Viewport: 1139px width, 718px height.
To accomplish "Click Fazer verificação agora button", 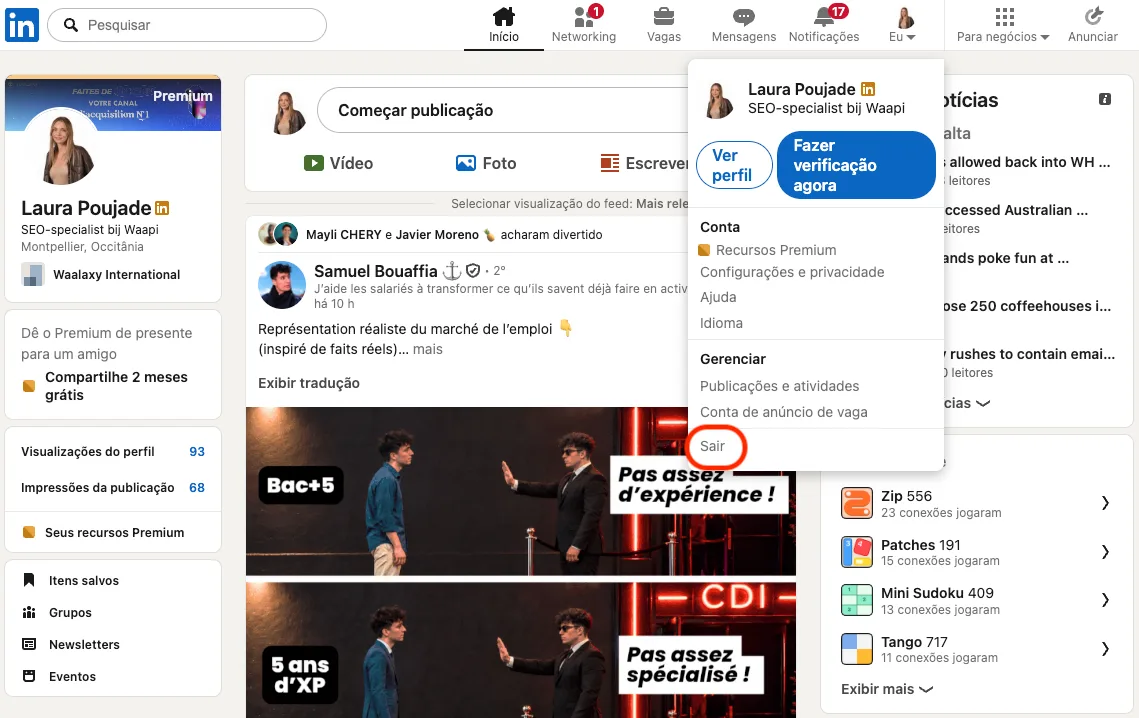I will coord(856,165).
